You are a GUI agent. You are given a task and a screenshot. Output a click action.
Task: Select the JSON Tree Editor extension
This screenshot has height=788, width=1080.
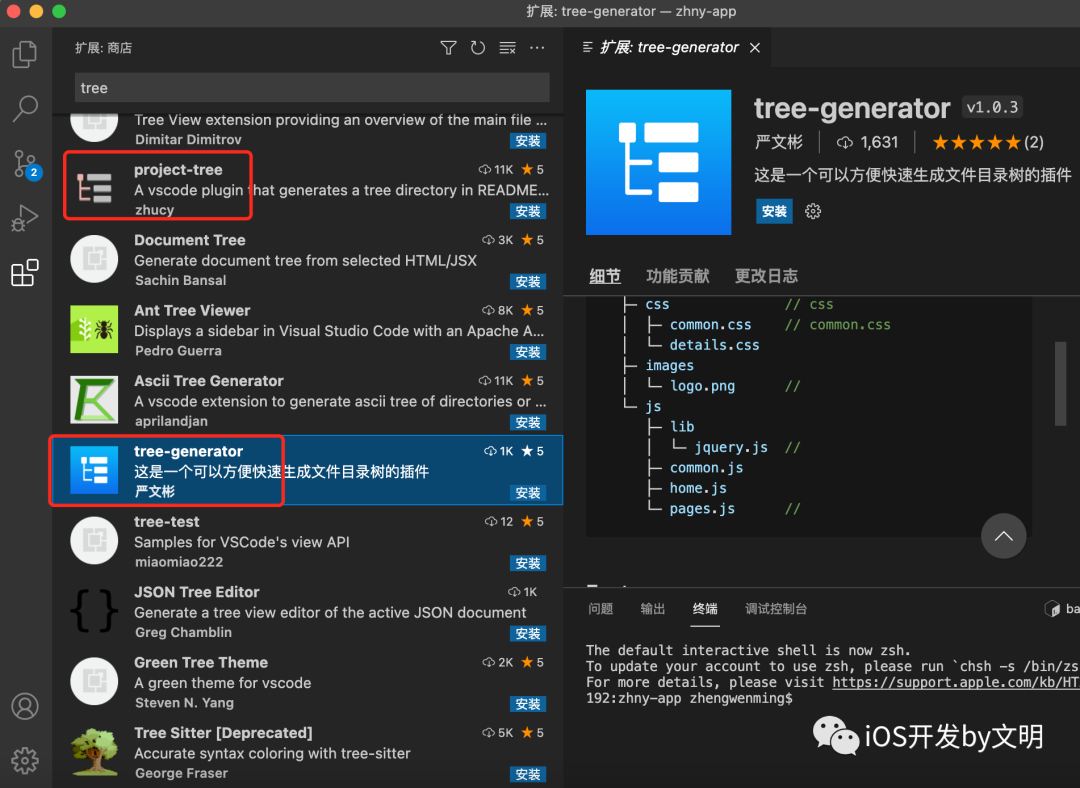point(308,611)
